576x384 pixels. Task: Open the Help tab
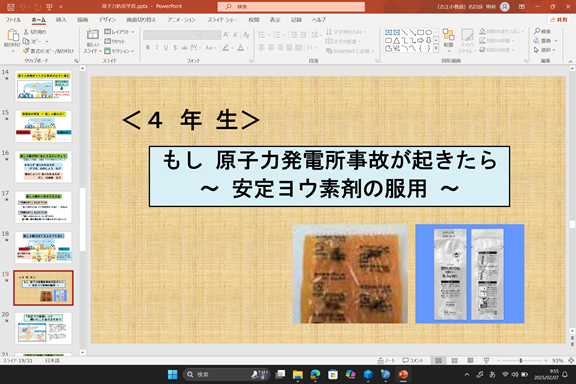coord(319,20)
